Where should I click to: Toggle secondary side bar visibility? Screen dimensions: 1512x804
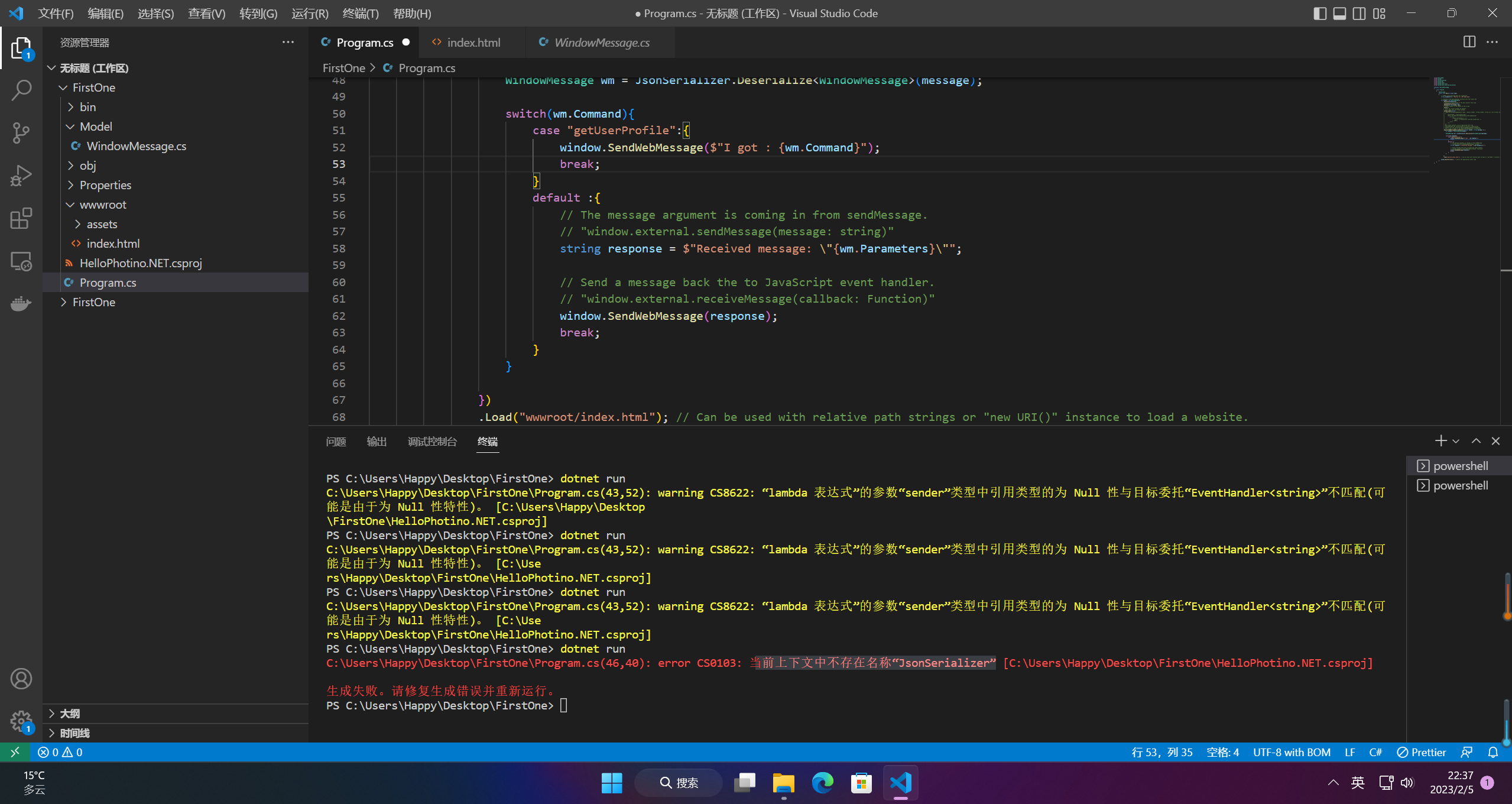1359,13
